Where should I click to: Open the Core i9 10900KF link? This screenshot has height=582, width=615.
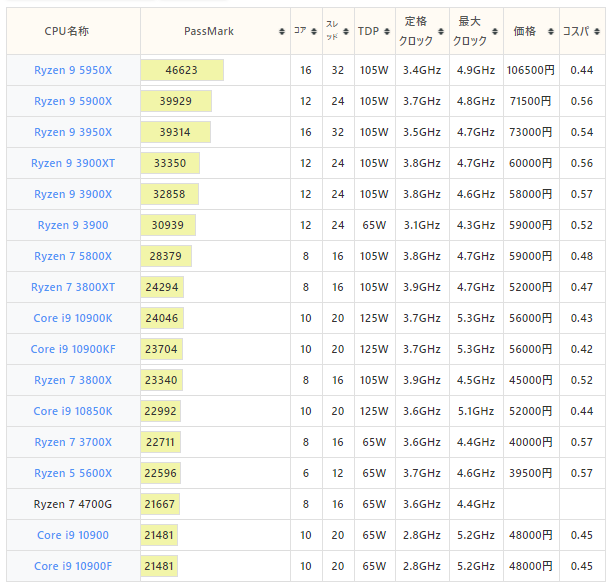(x=73, y=349)
